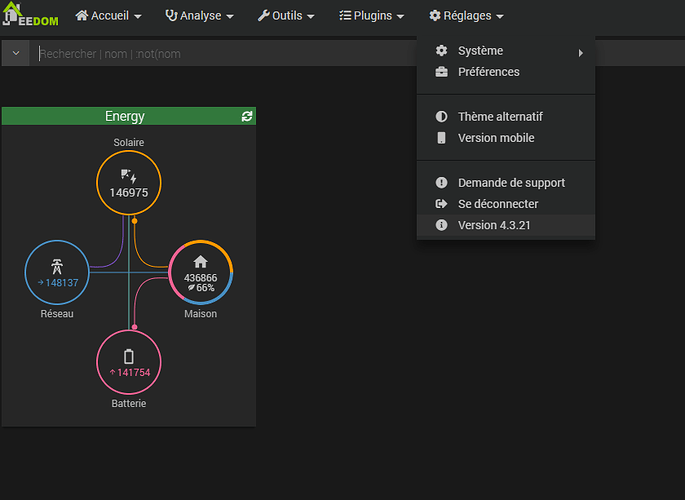Toggle the Thème alternatif option
The image size is (685, 500).
(x=500, y=117)
